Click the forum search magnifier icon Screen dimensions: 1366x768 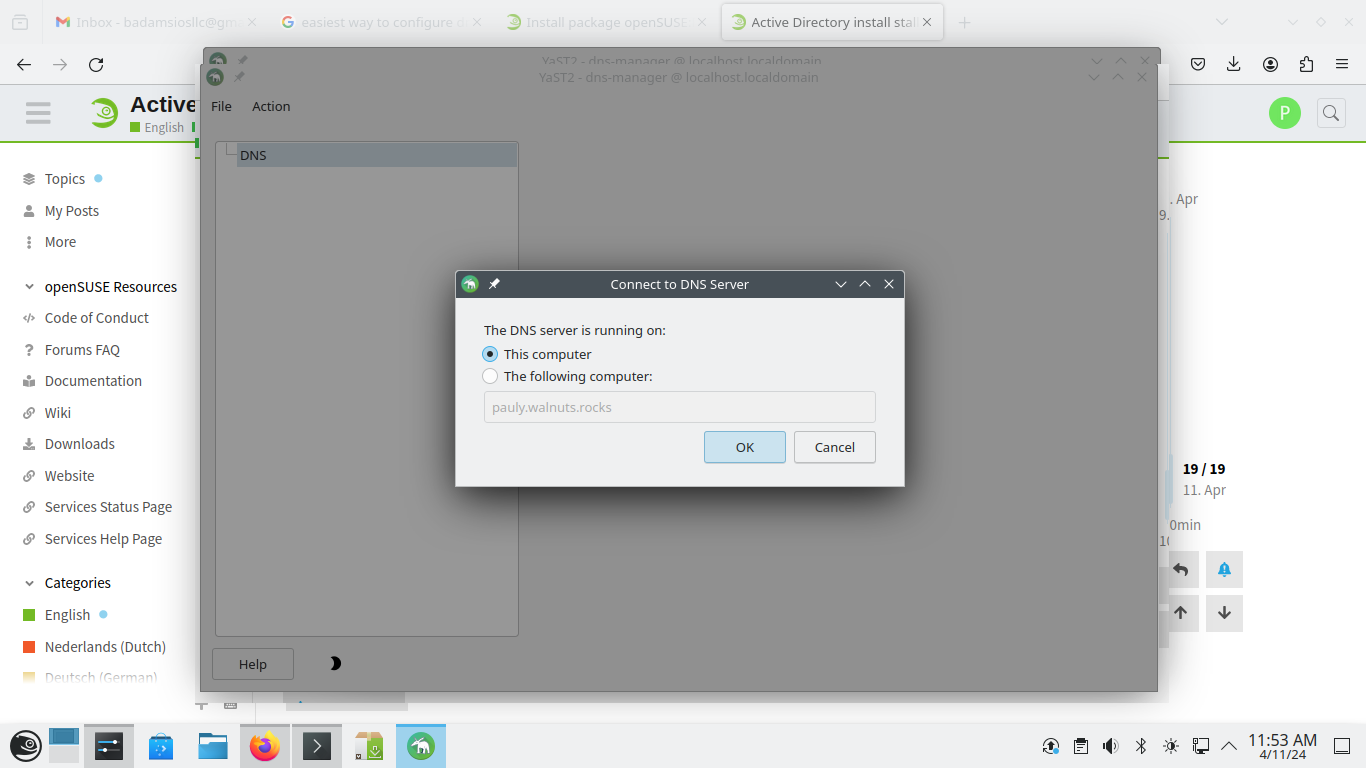1331,113
